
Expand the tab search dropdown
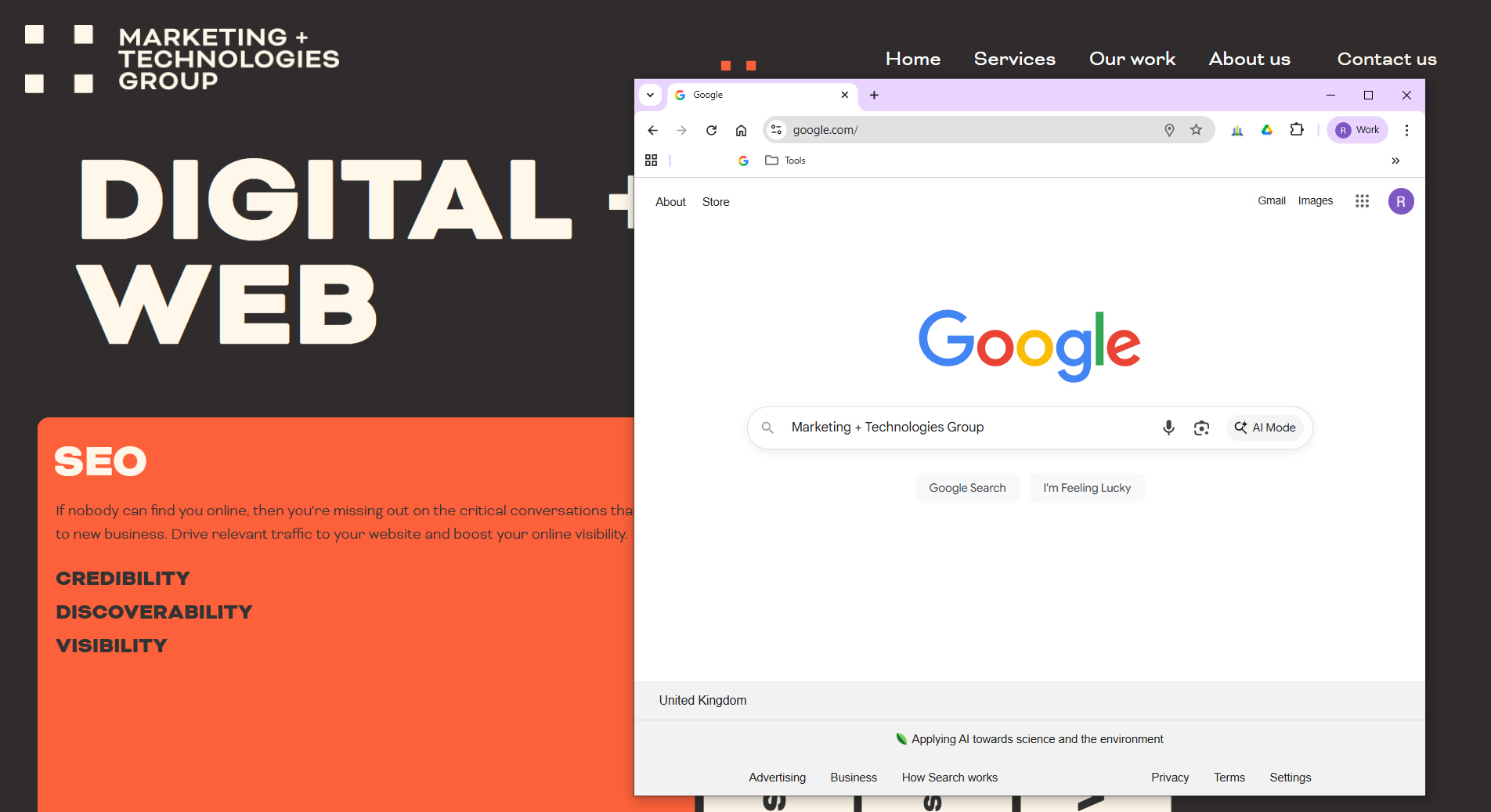point(650,95)
